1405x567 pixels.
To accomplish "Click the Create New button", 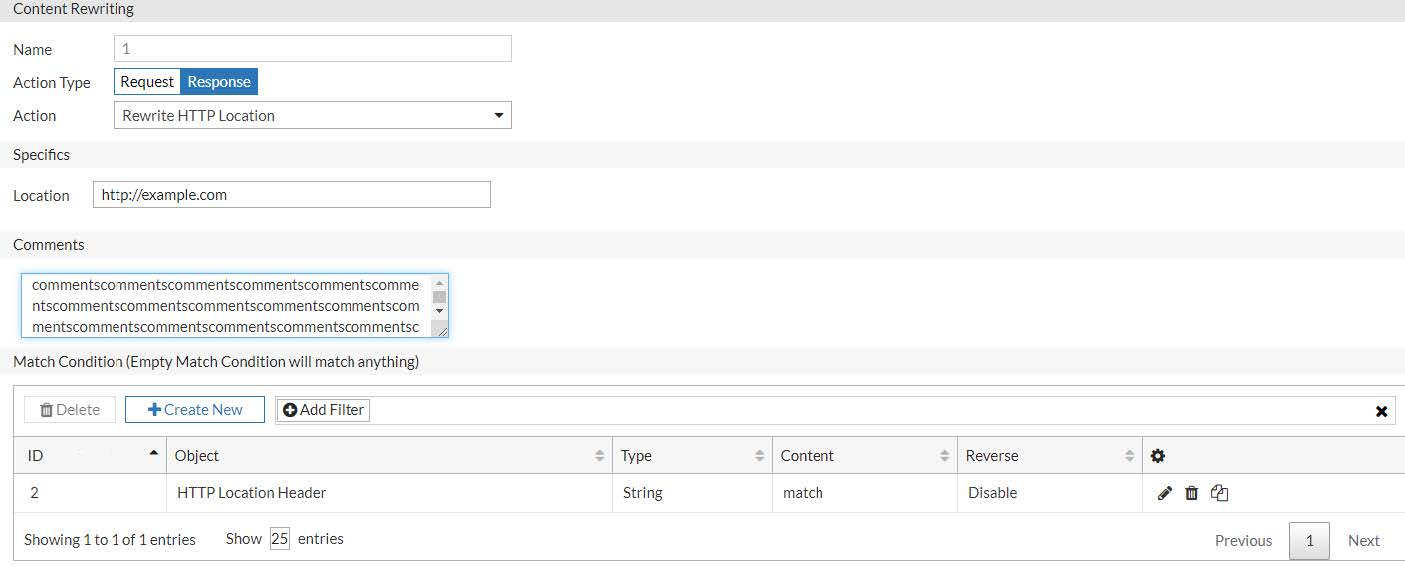I will coord(195,410).
